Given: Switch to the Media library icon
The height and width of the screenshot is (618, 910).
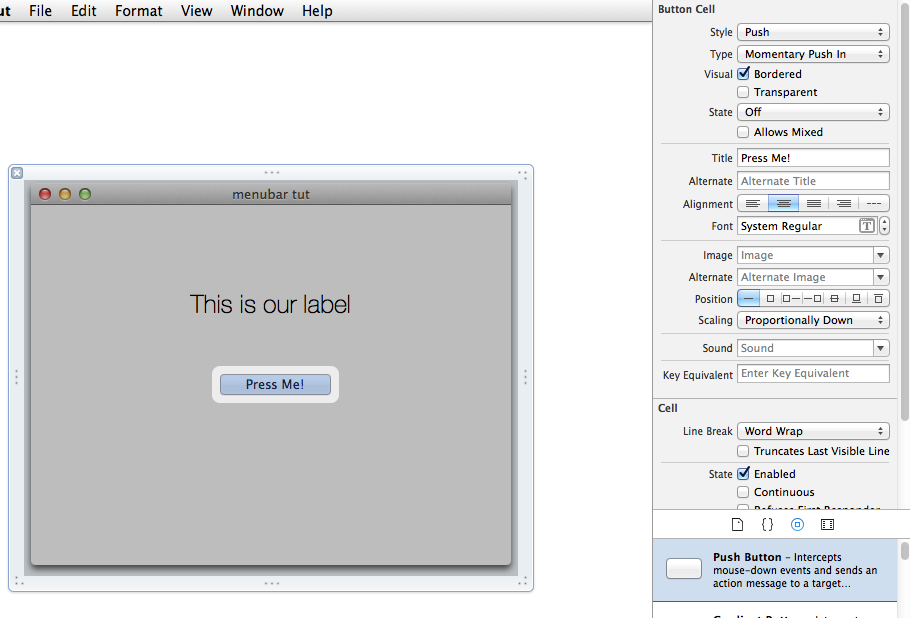Looking at the screenshot, I should point(827,524).
